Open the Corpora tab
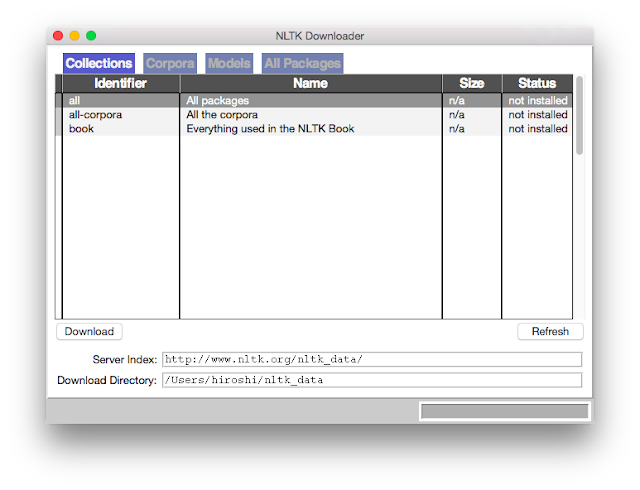Screen dimensions: 640x490 pyautogui.click(x=170, y=63)
